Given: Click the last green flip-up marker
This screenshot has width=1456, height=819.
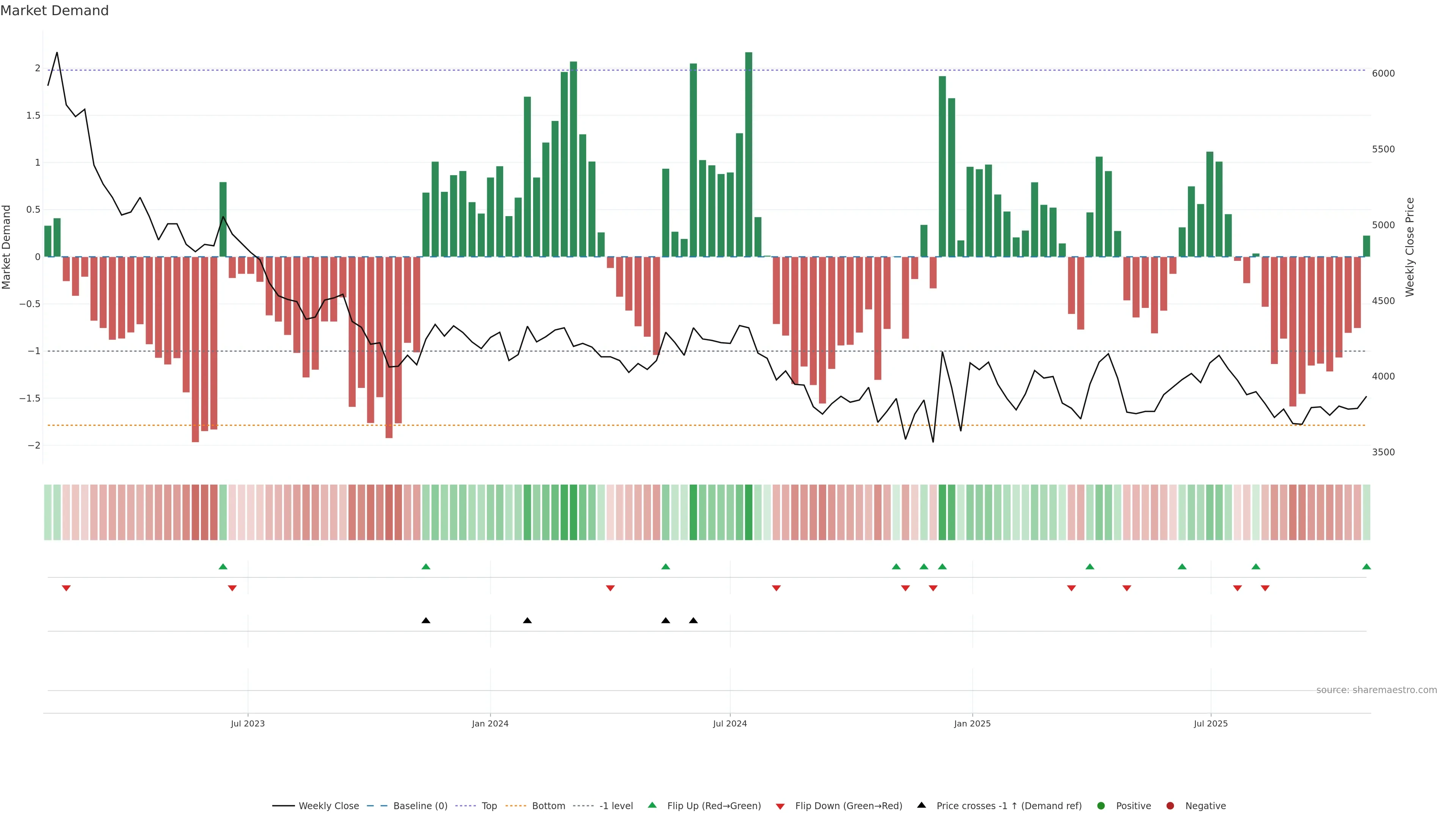Looking at the screenshot, I should 1366,567.
